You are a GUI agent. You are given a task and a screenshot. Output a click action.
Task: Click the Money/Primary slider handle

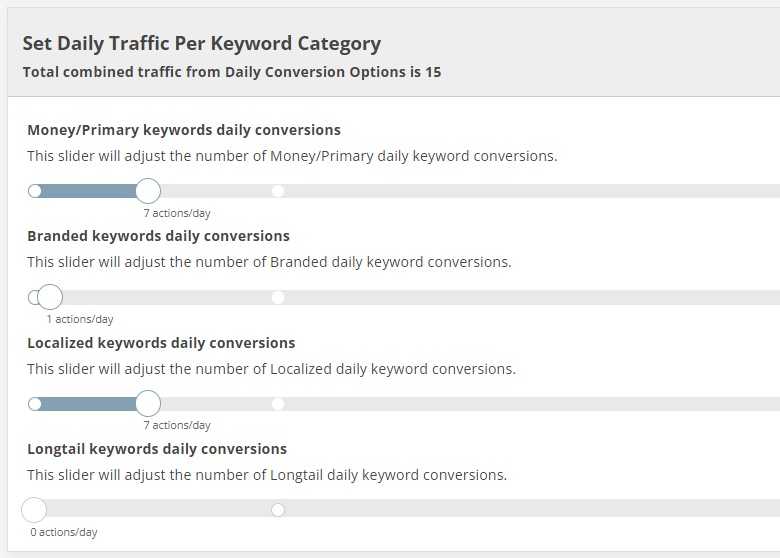(x=148, y=191)
